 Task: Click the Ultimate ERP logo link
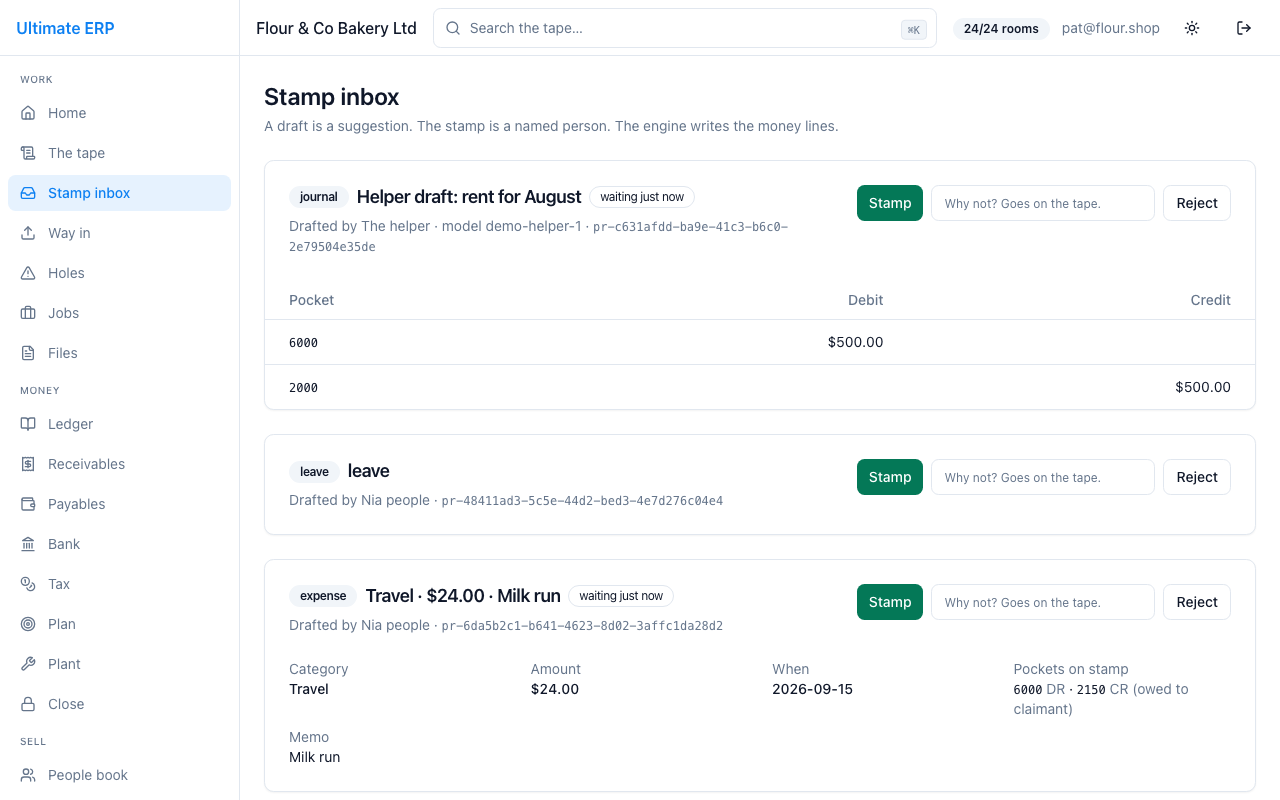65,28
